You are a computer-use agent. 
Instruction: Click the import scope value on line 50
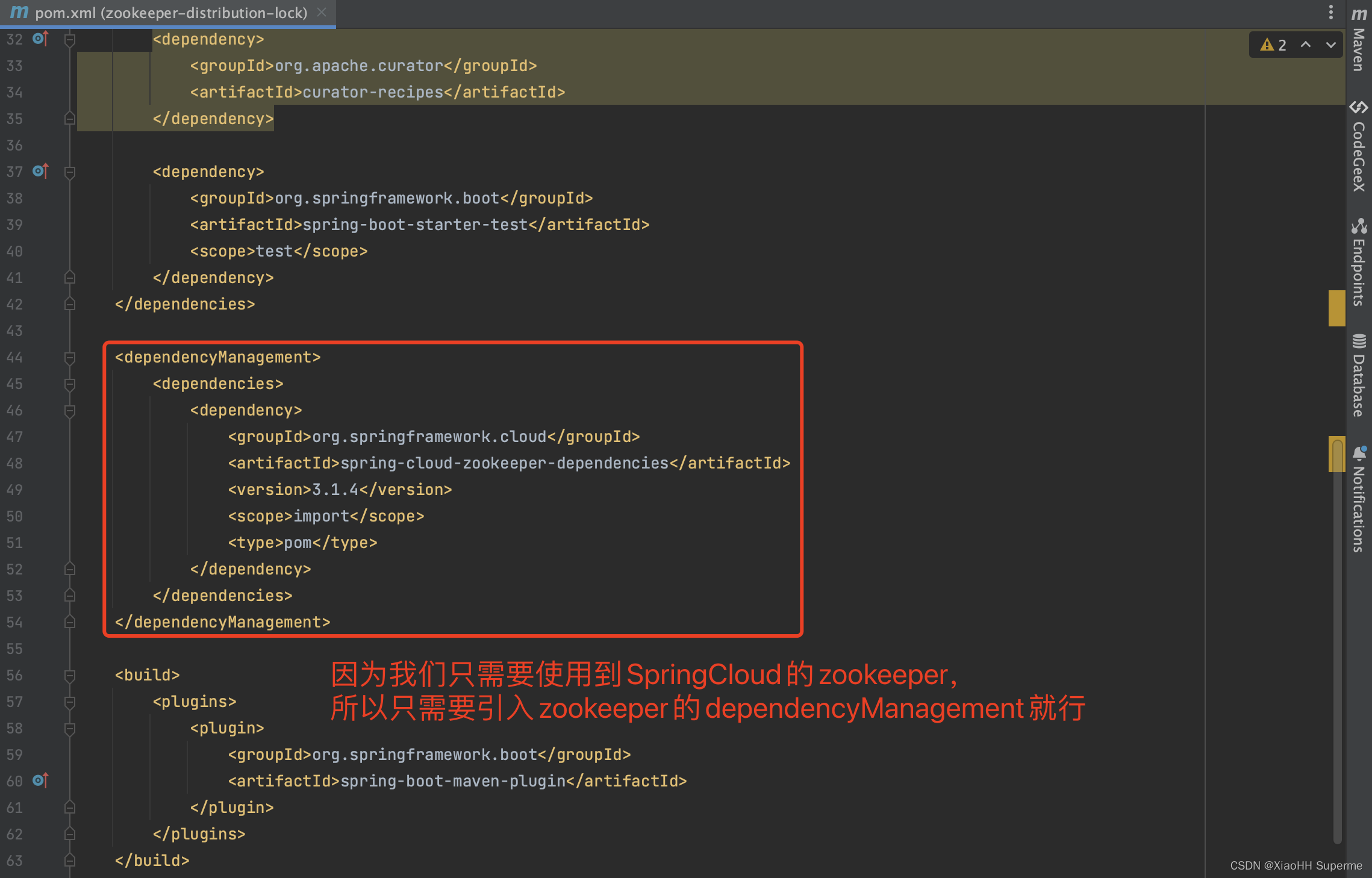point(322,516)
